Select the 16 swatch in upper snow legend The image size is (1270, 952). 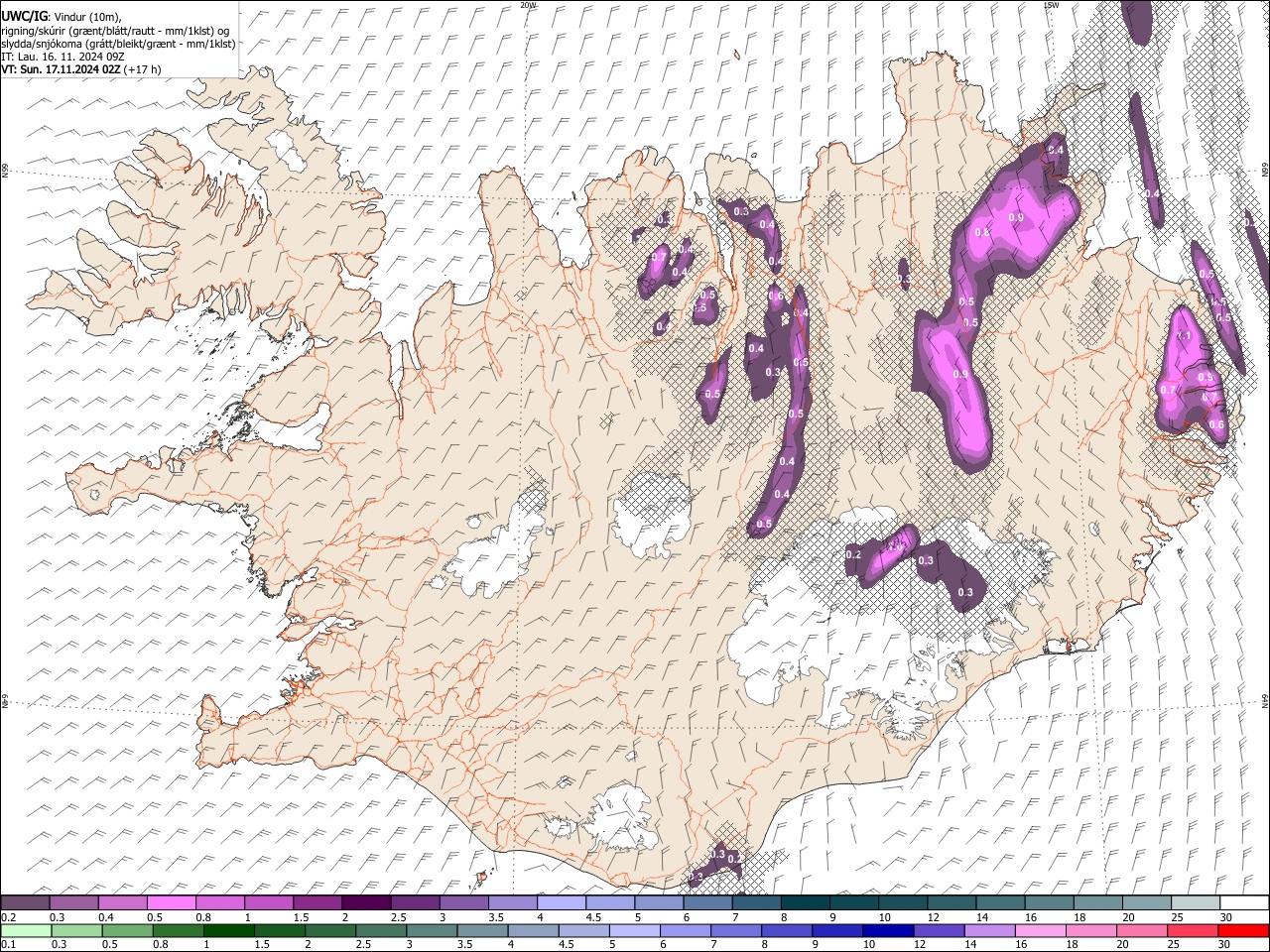point(1050,902)
